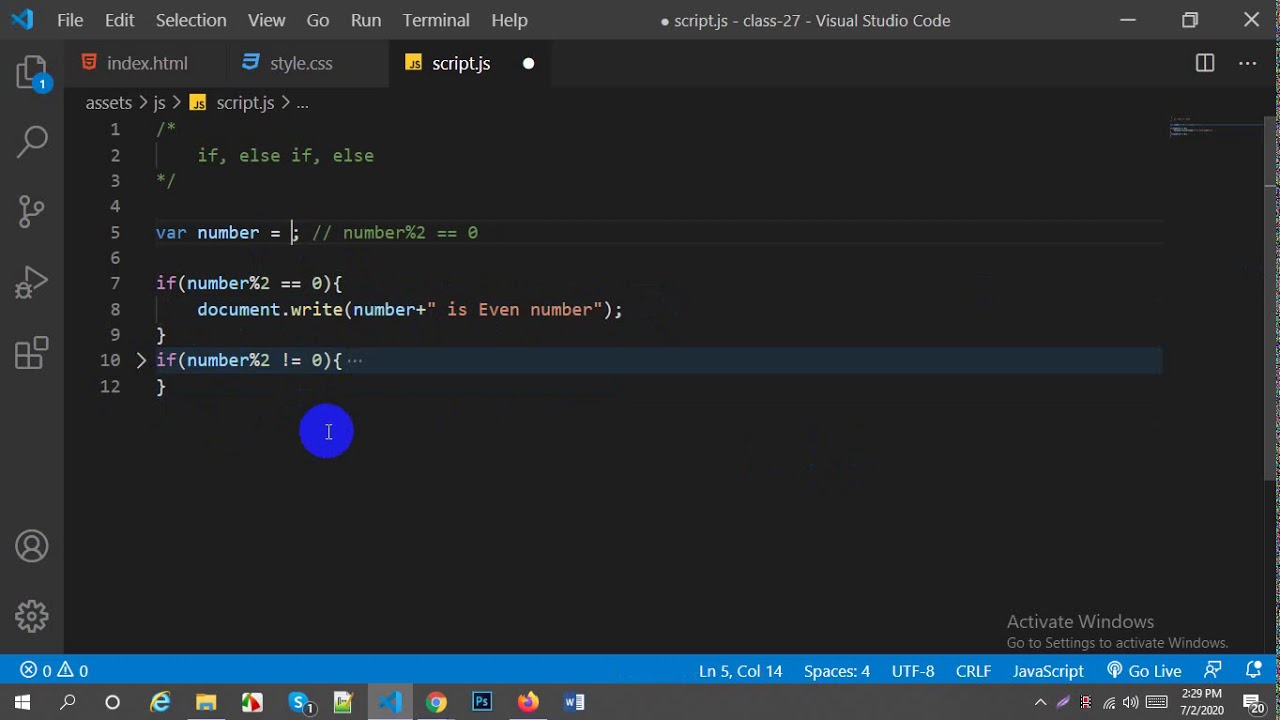The height and width of the screenshot is (720, 1280).
Task: Expand folded code block on line 10
Action: pos(141,360)
